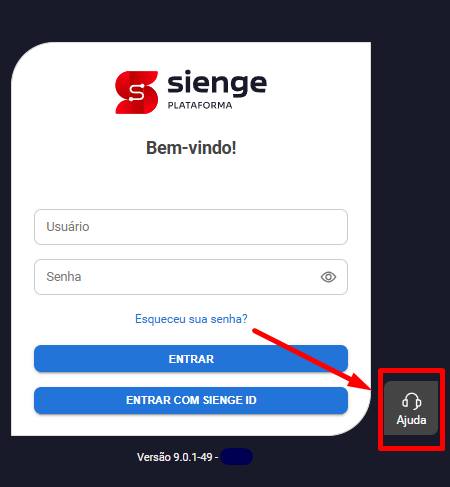Screen dimensions: 450x487
Task: Click into the Senha password field
Action: [x=191, y=277]
